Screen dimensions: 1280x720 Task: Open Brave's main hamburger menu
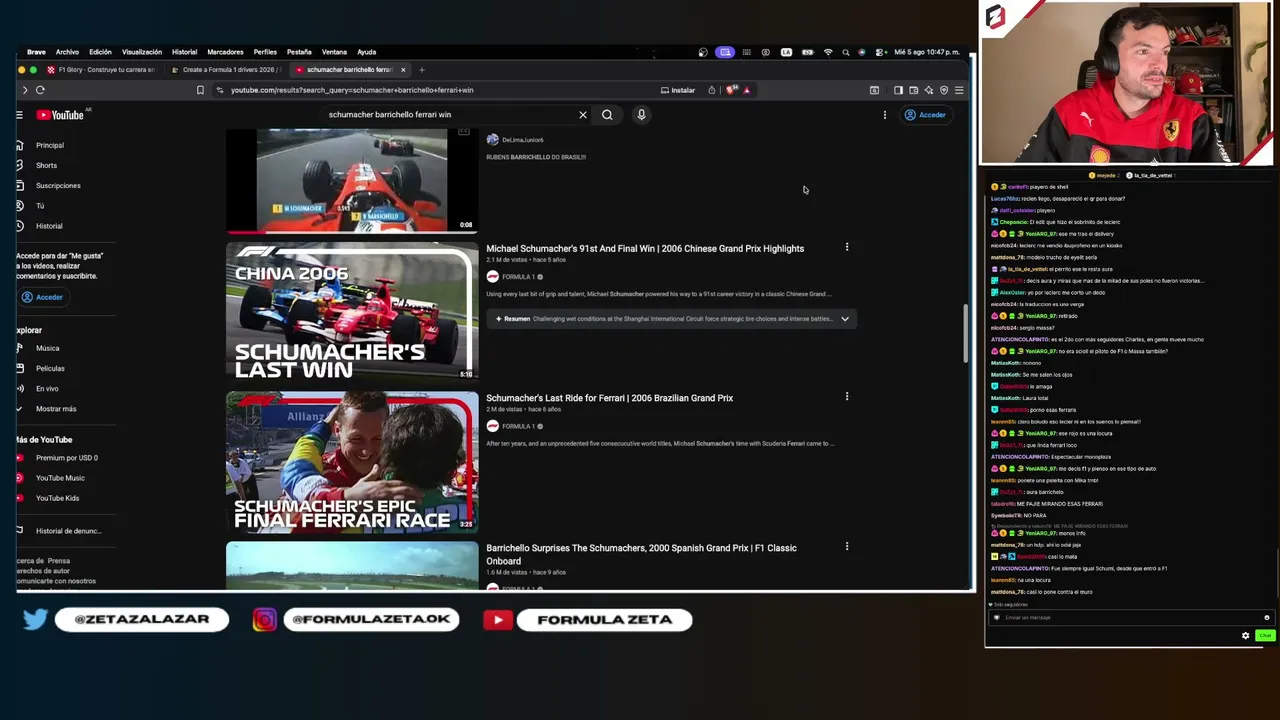tap(959, 90)
